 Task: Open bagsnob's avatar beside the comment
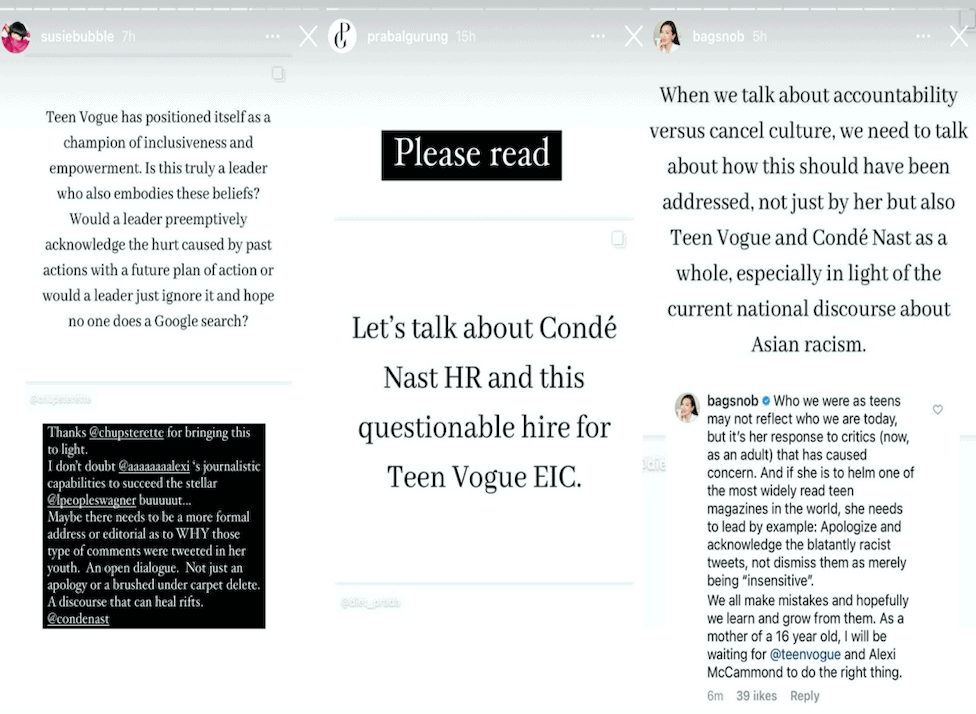point(687,407)
